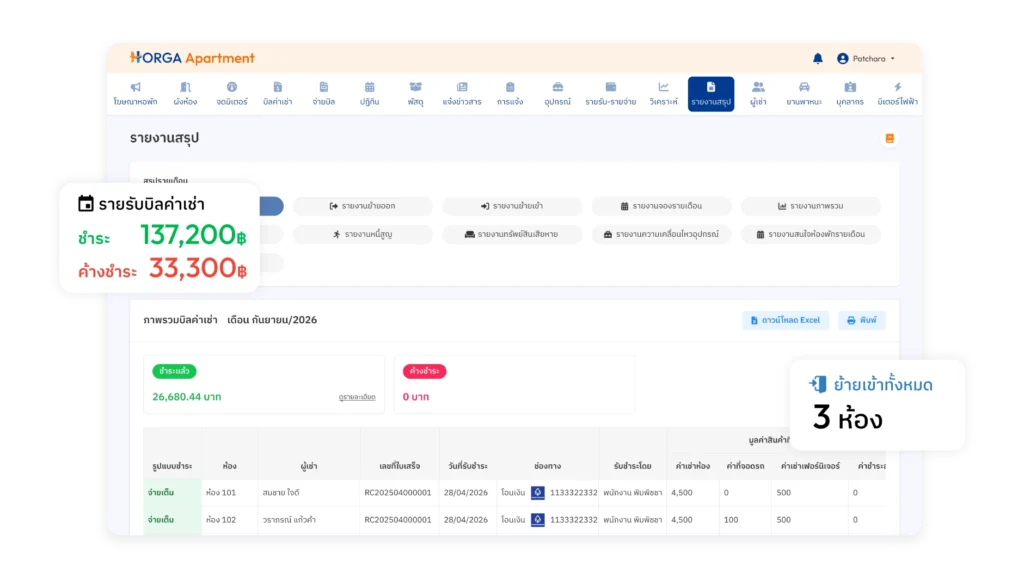The height and width of the screenshot is (578, 1024).
Task: Open the ผังห้อง room-plan icon
Action: tap(185, 88)
